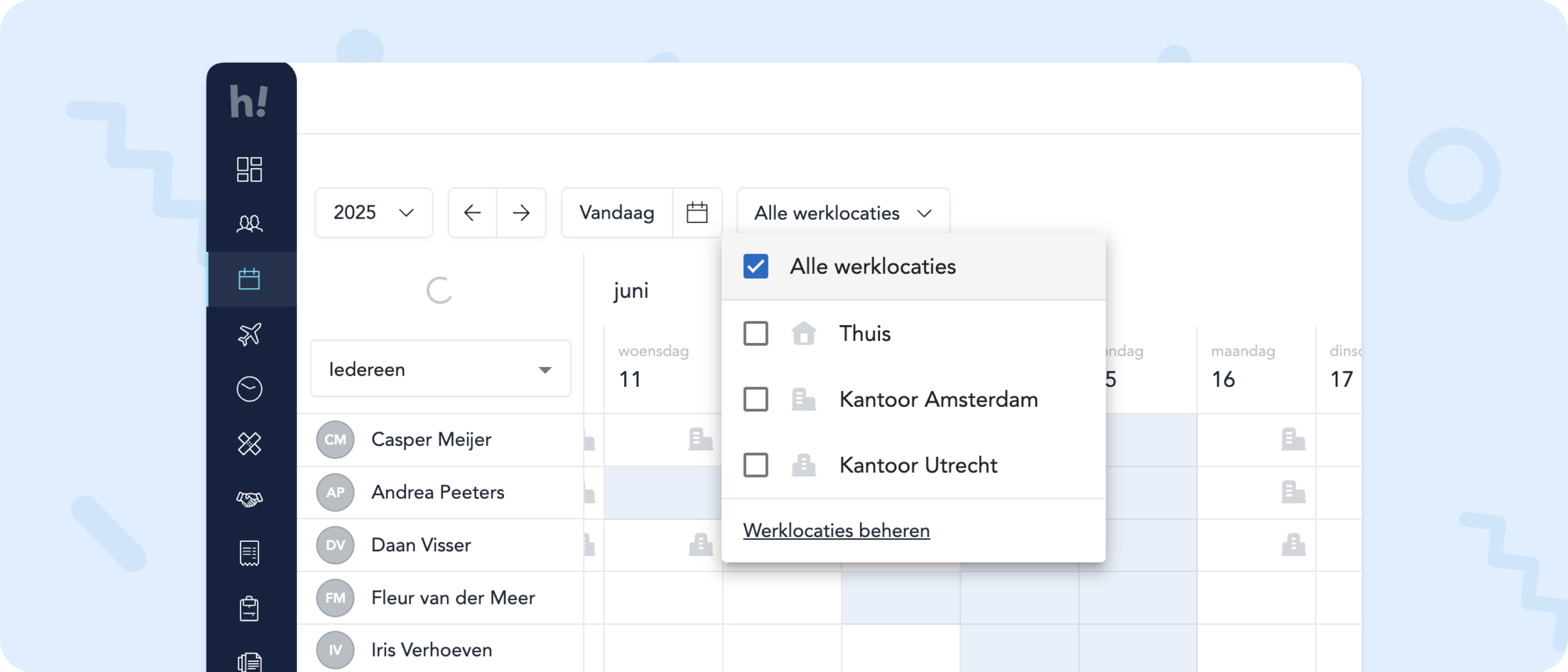Open the clock time tracking icon
This screenshot has width=1568, height=672.
[249, 389]
